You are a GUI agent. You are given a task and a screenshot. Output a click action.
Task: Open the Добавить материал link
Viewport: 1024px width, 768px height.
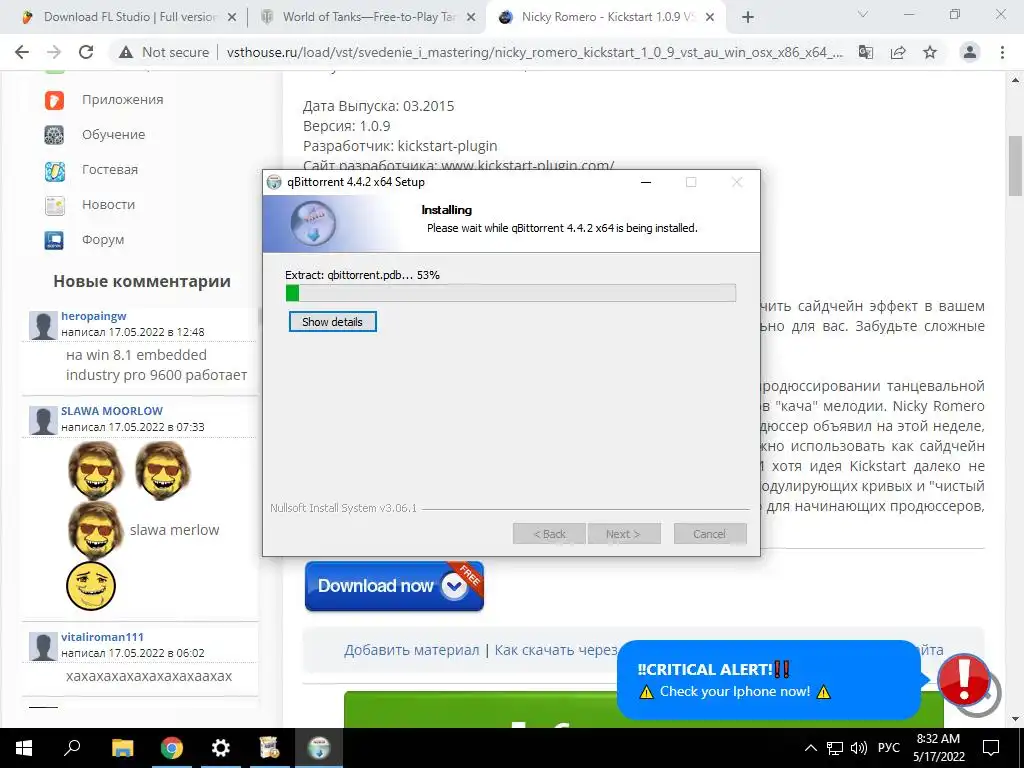(x=411, y=650)
